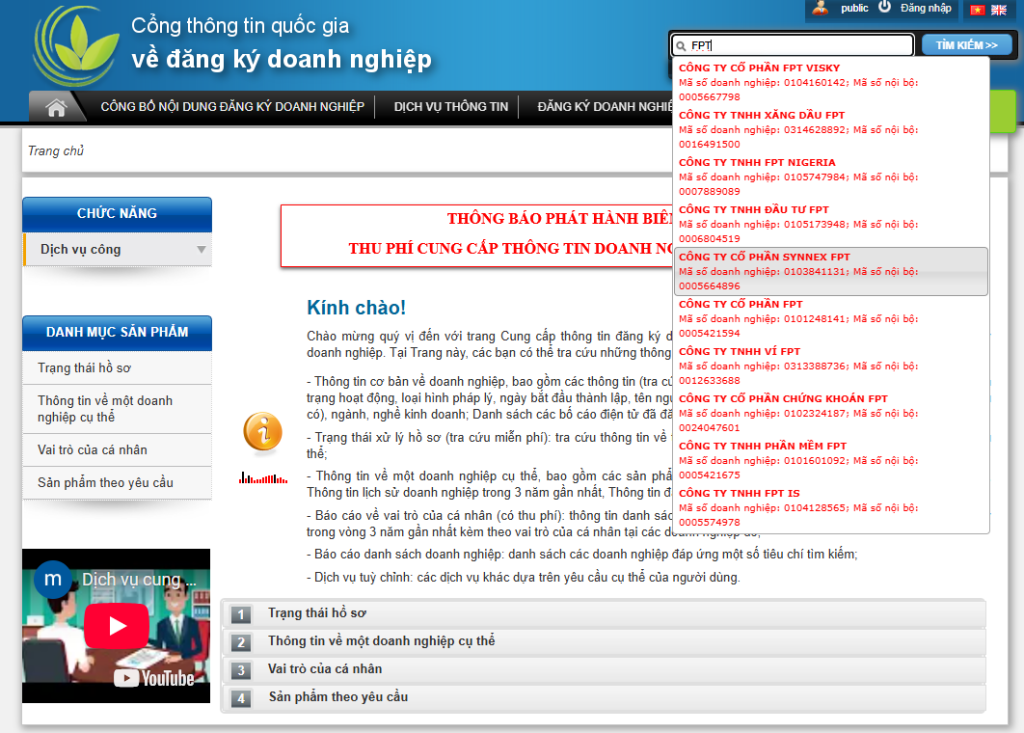Expand the Dịch vụ công dropdown arrow
This screenshot has height=733, width=1024.
coord(201,250)
